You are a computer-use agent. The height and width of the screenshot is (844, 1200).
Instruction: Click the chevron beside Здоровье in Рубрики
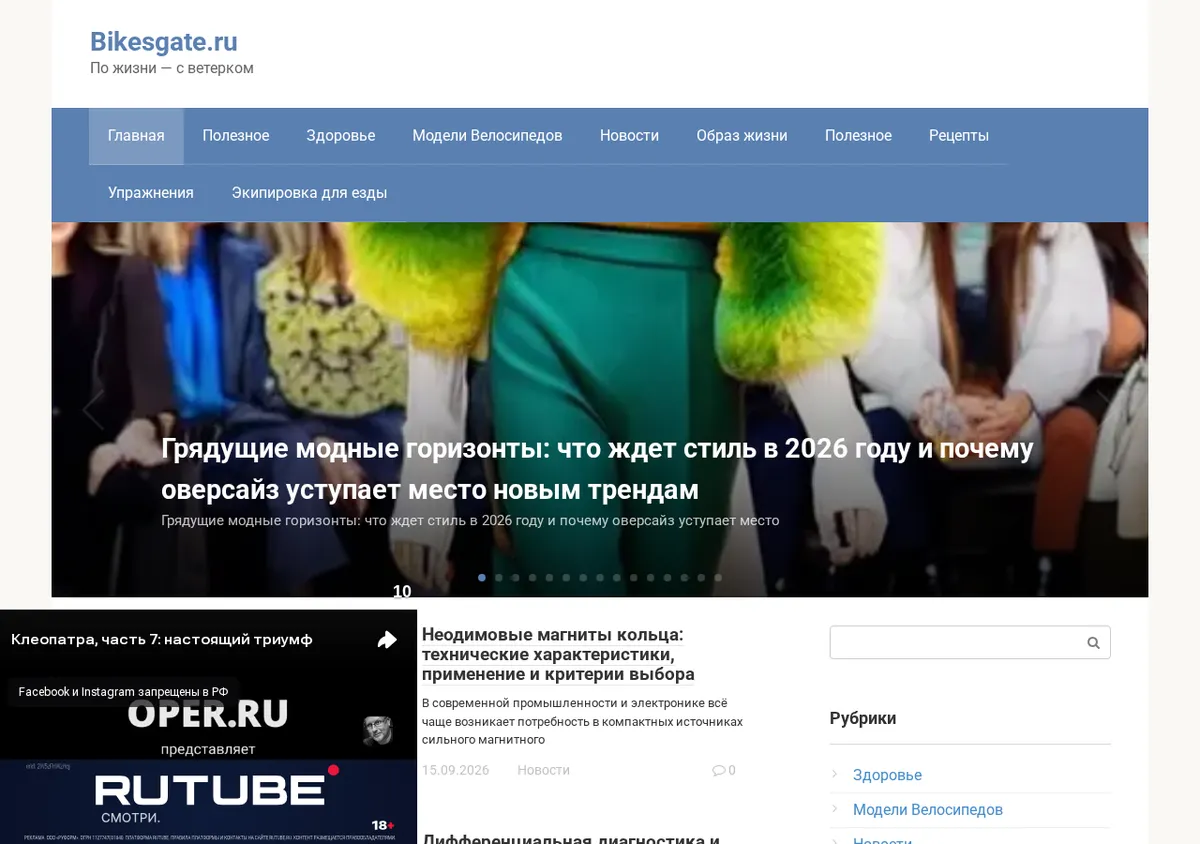836,775
